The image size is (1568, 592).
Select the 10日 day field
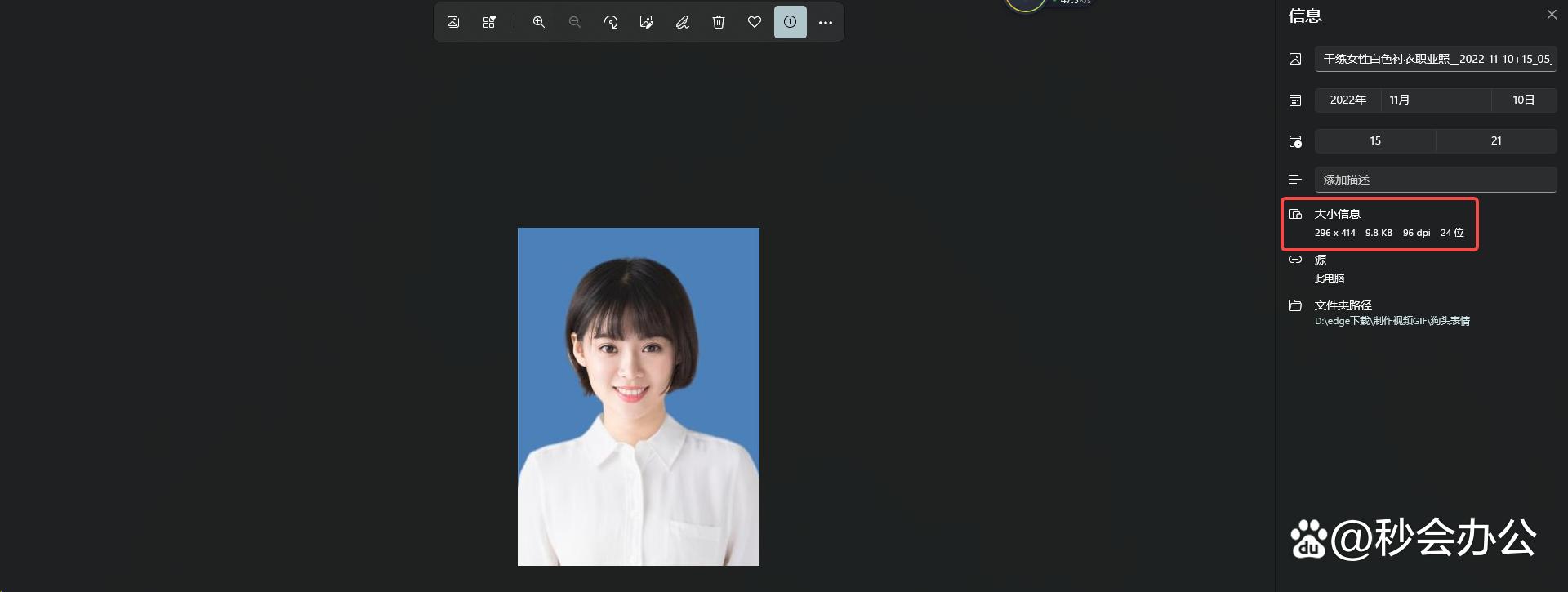pyautogui.click(x=1524, y=100)
